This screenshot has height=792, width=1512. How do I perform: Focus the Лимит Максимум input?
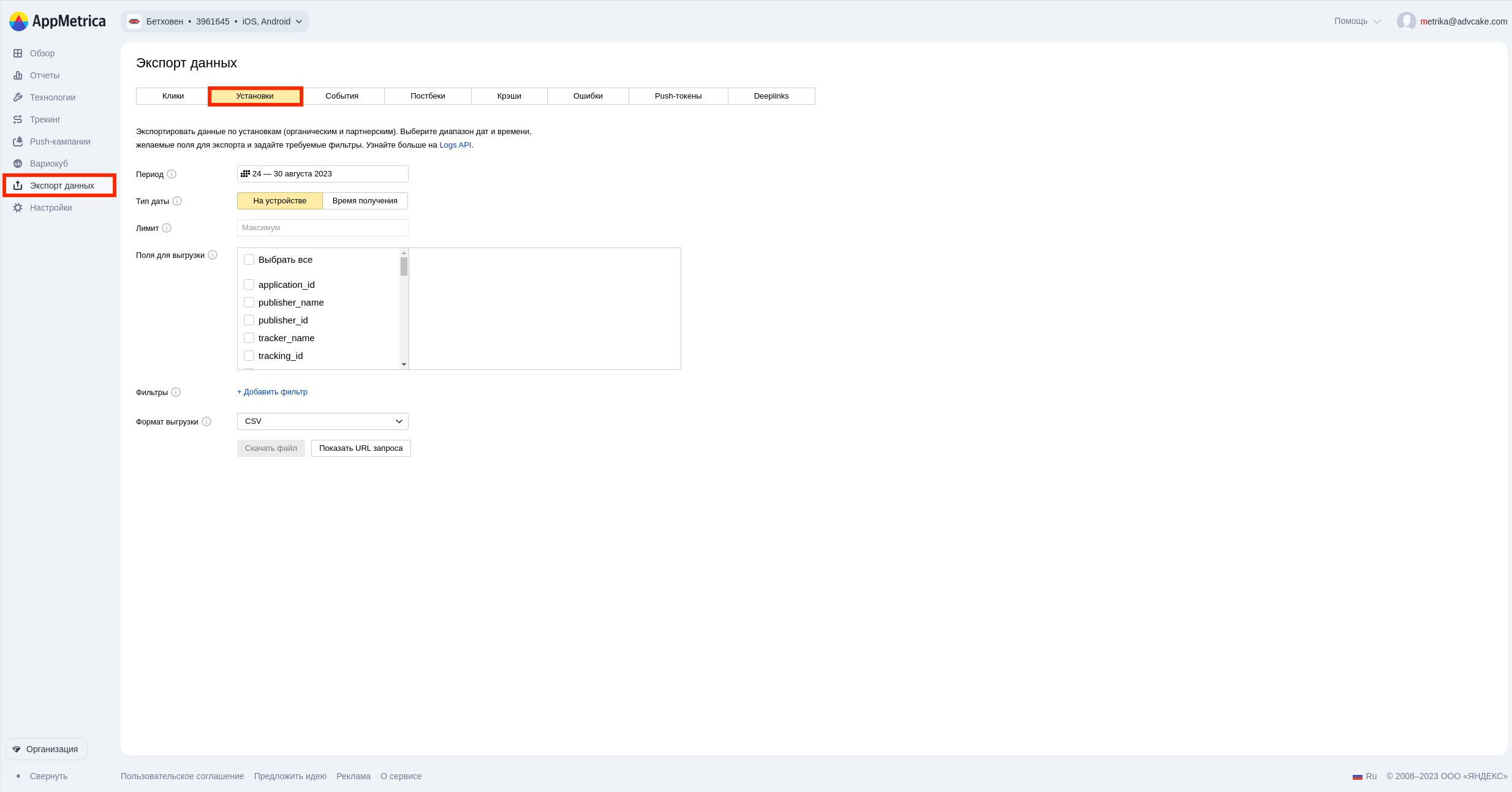(x=323, y=228)
